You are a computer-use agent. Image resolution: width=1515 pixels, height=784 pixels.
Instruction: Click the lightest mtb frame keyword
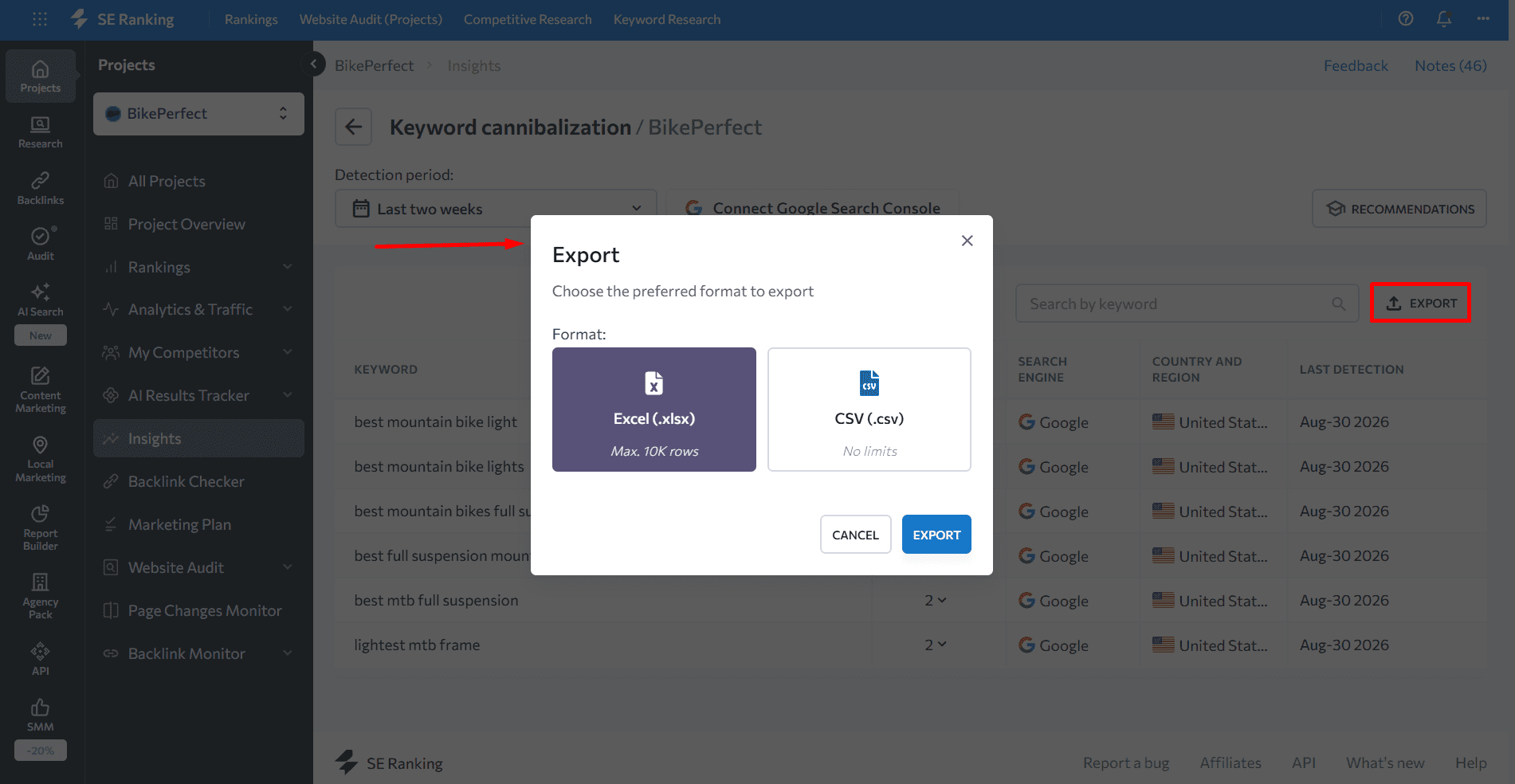(417, 645)
